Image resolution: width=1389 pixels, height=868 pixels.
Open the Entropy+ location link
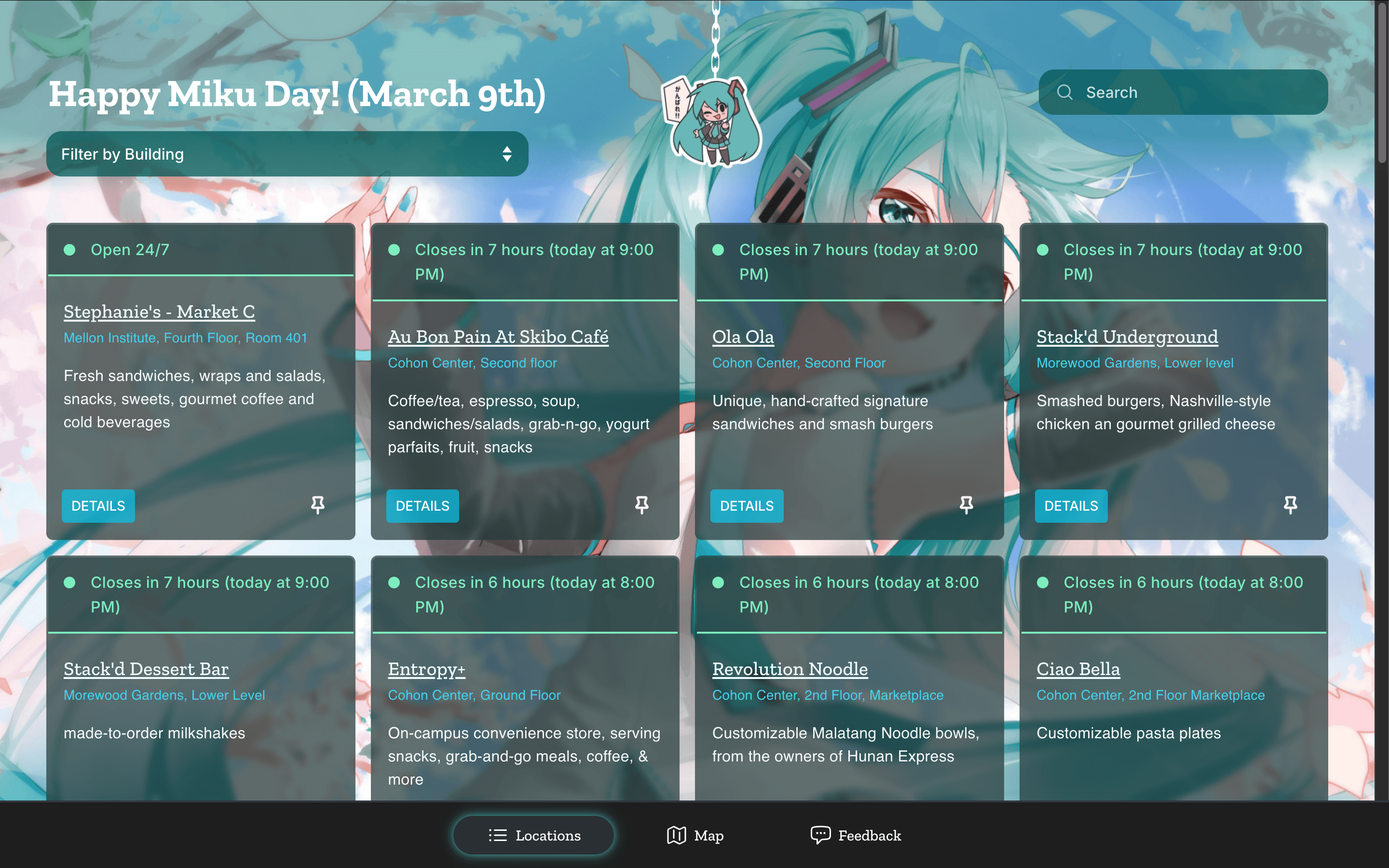point(426,669)
